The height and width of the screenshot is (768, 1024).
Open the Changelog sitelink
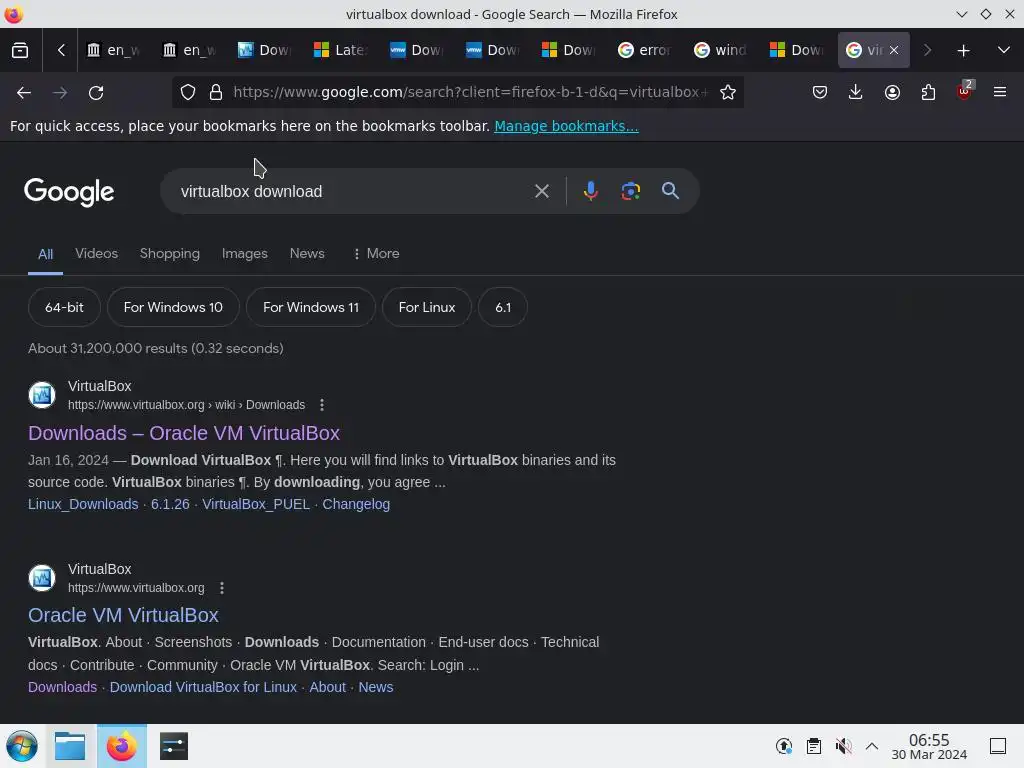point(356,504)
